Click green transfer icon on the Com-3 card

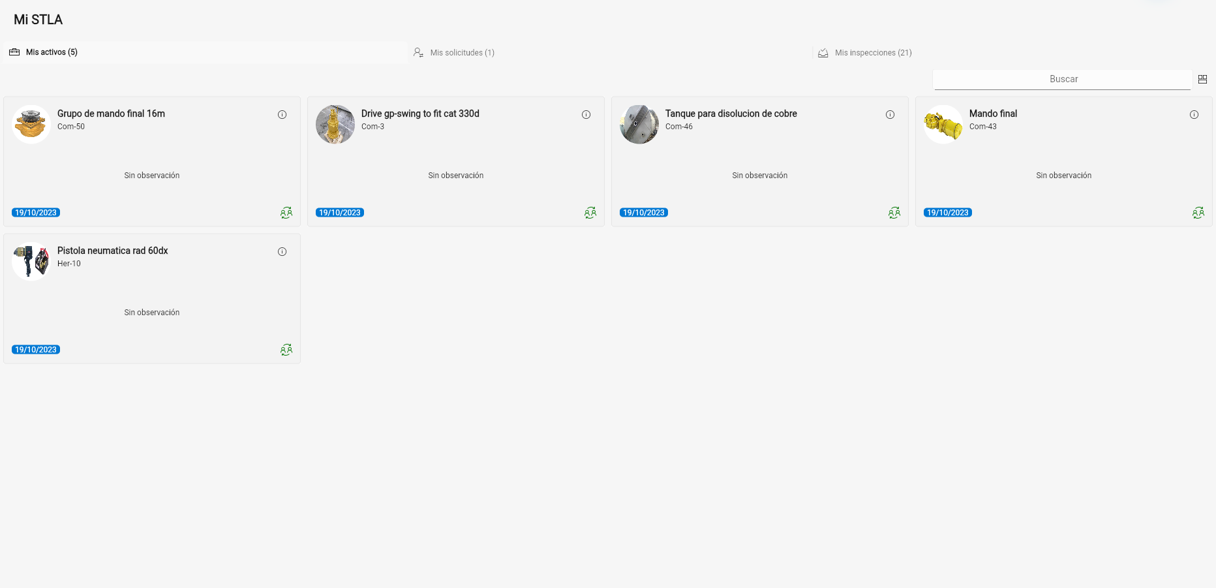590,213
